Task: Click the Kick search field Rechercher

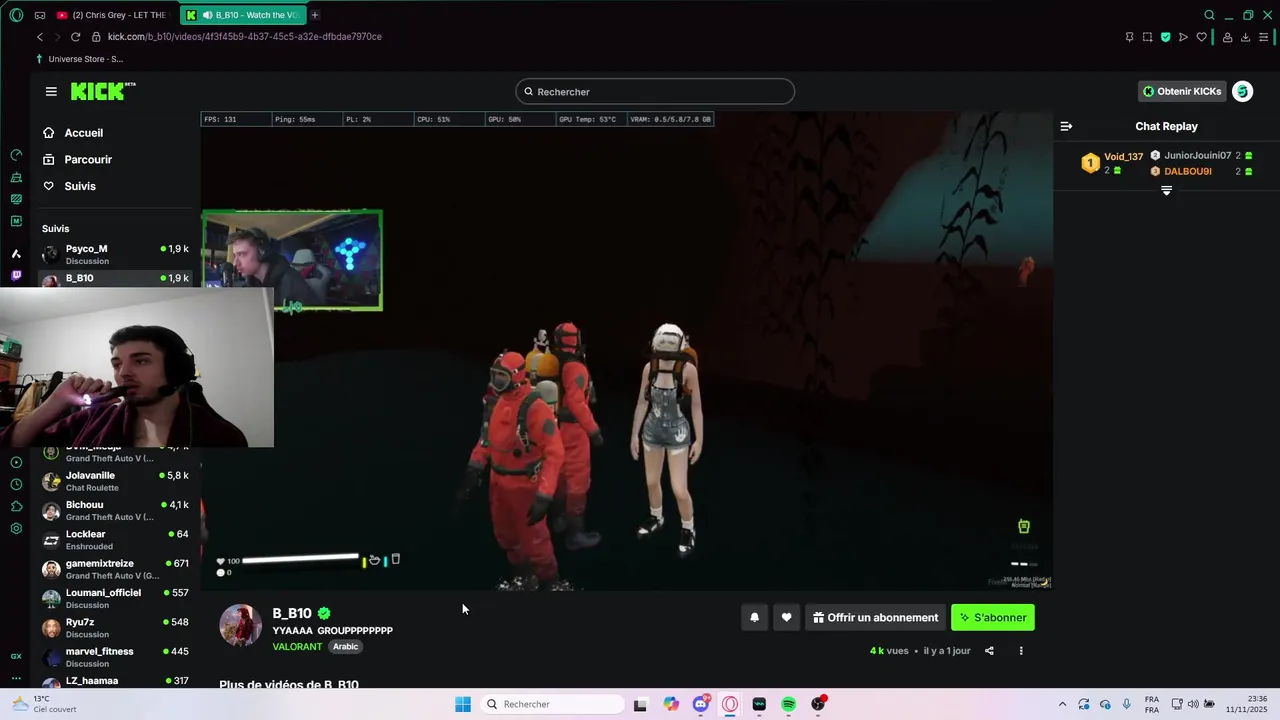Action: pyautogui.click(x=655, y=91)
